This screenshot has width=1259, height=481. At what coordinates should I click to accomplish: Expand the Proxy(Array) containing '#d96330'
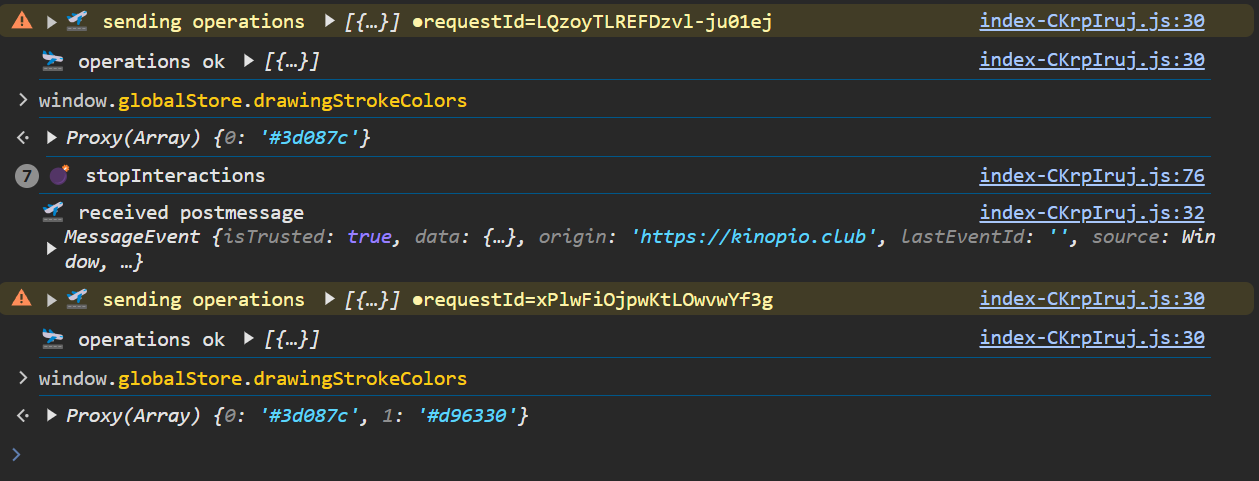[x=52, y=415]
